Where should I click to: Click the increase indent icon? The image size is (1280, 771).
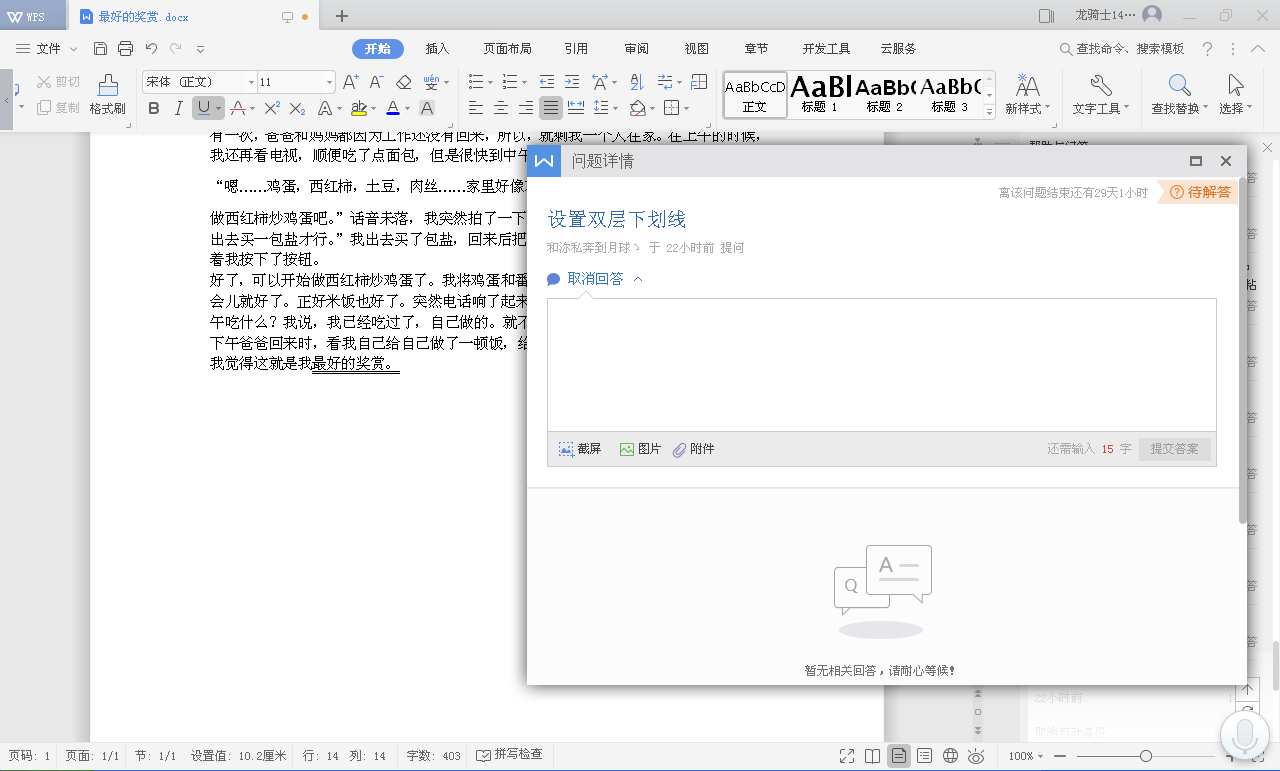[572, 82]
